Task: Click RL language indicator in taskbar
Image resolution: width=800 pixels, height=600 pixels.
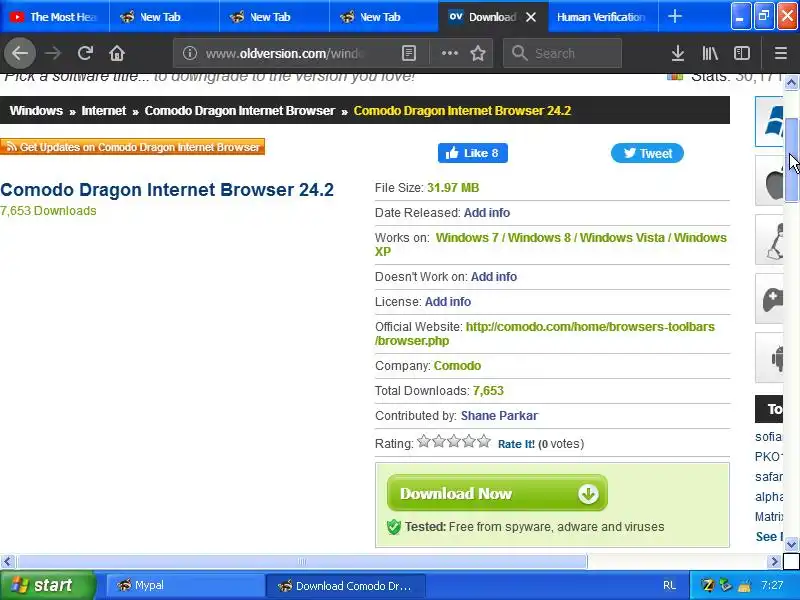Action: (x=669, y=585)
